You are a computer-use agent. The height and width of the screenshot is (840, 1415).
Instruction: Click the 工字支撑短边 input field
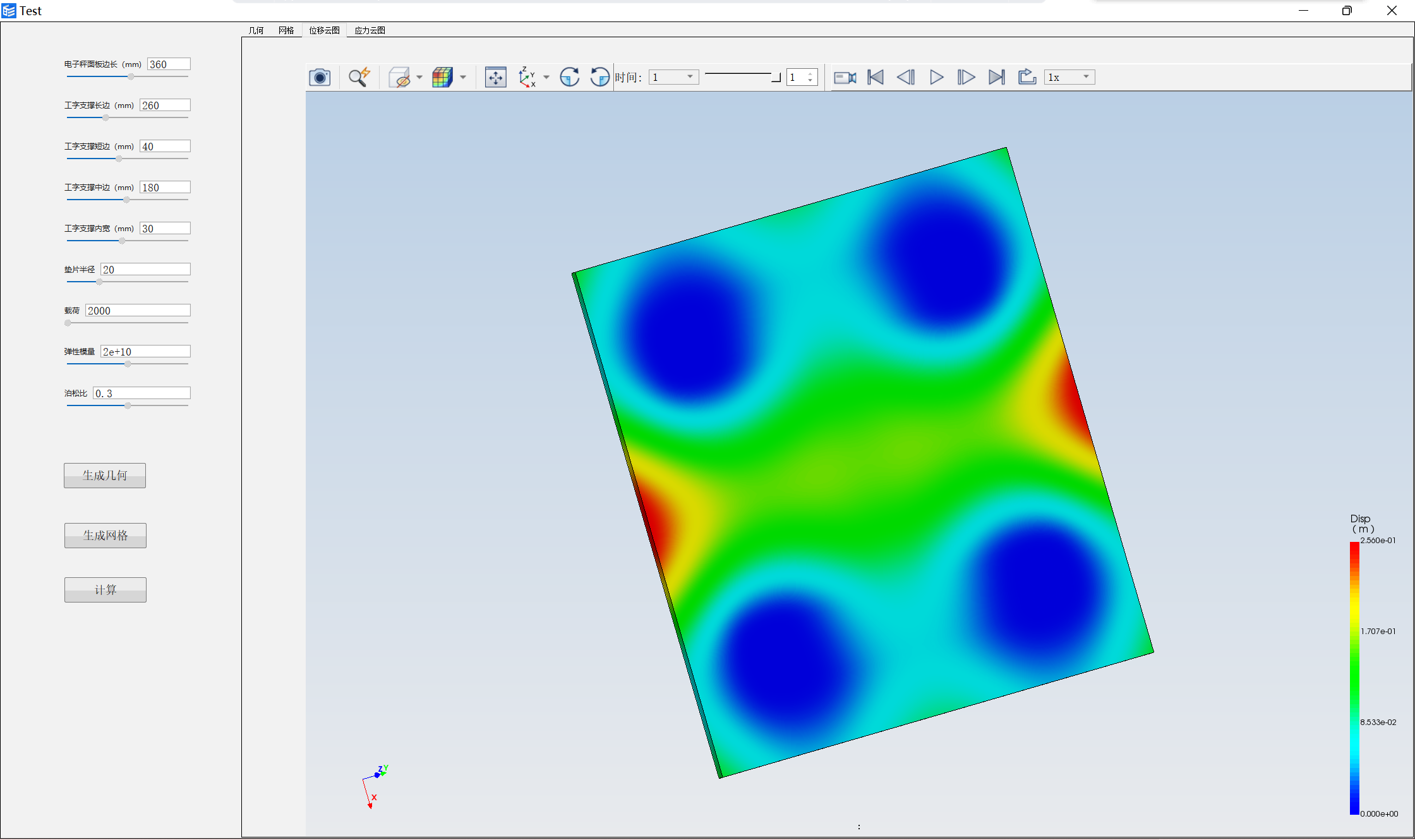tap(165, 146)
